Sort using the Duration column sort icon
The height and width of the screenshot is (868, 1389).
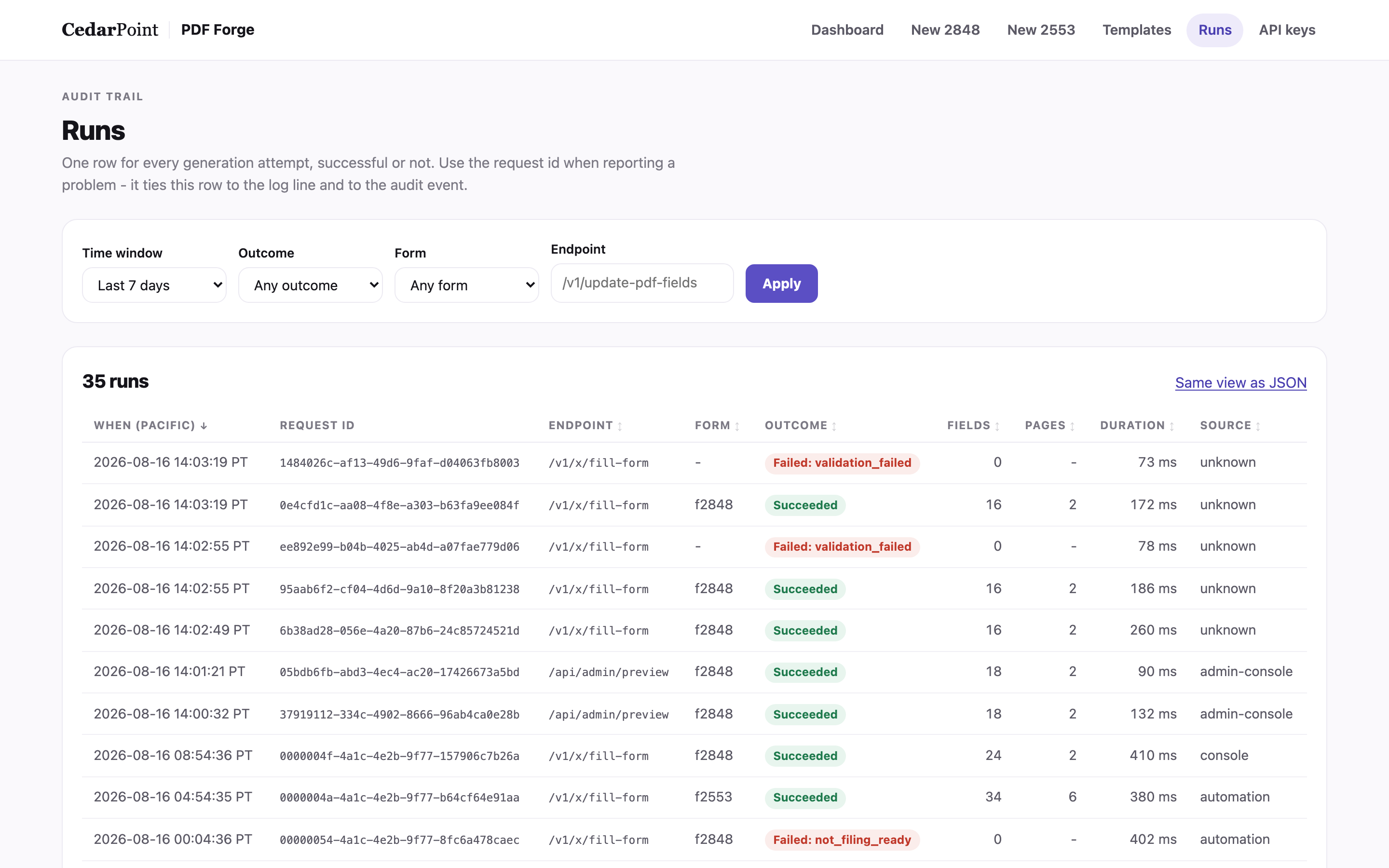click(1172, 426)
